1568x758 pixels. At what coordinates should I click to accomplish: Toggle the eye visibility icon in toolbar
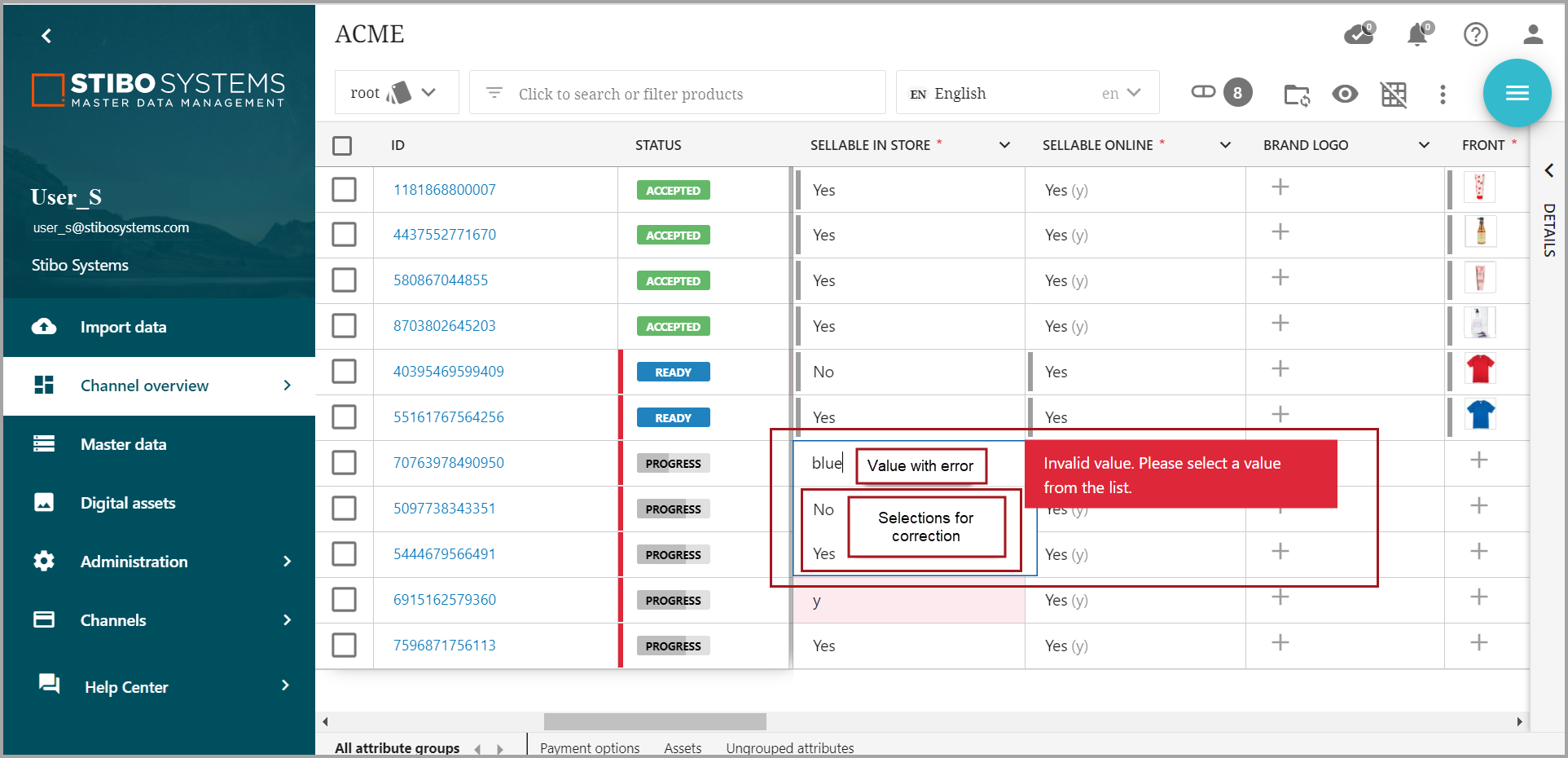pyautogui.click(x=1345, y=95)
